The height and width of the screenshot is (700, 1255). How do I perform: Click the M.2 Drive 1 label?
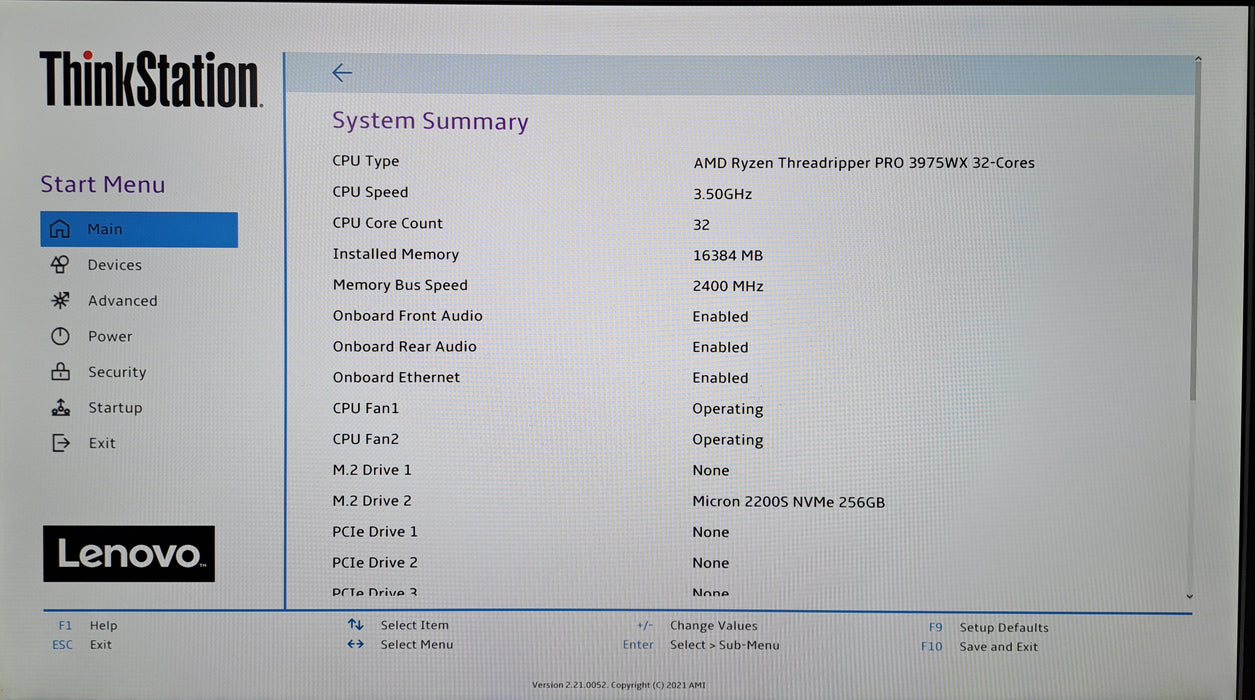pos(372,470)
